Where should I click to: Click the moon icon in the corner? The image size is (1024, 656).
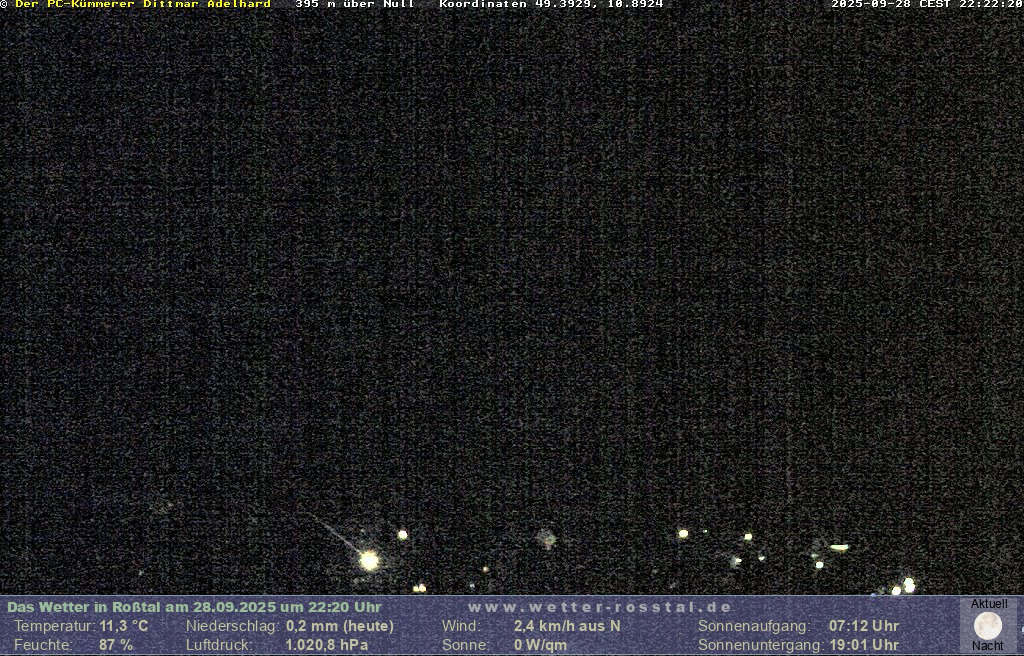pyautogui.click(x=988, y=626)
